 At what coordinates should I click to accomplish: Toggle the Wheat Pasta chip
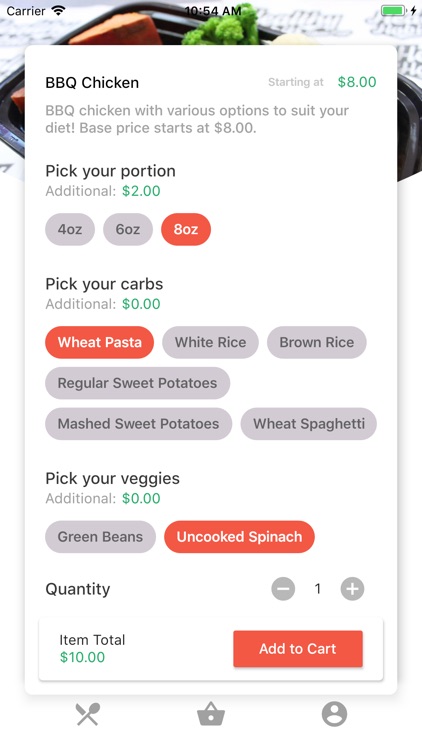click(100, 342)
